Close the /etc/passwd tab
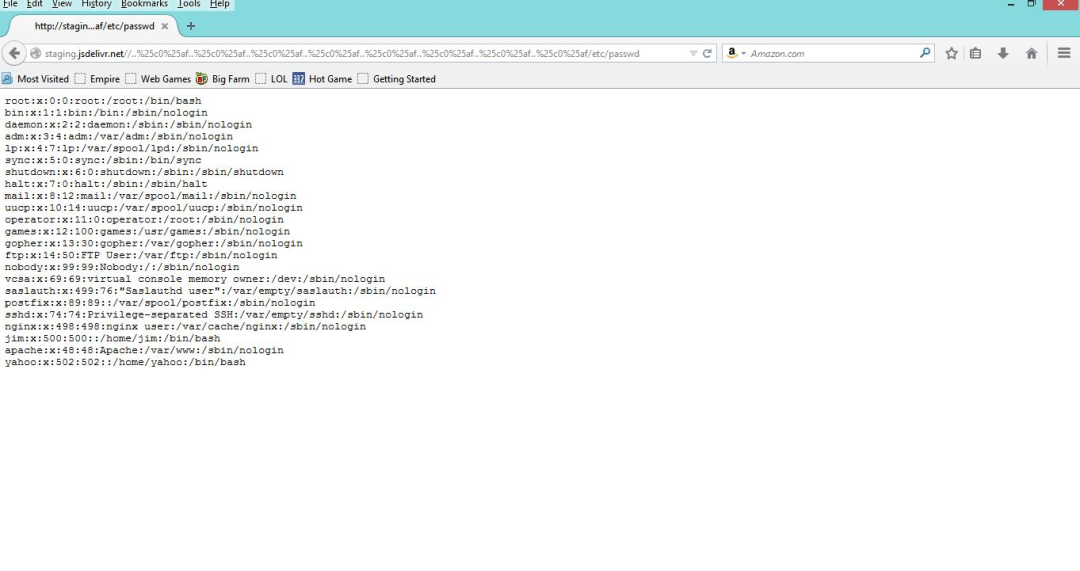 (165, 26)
